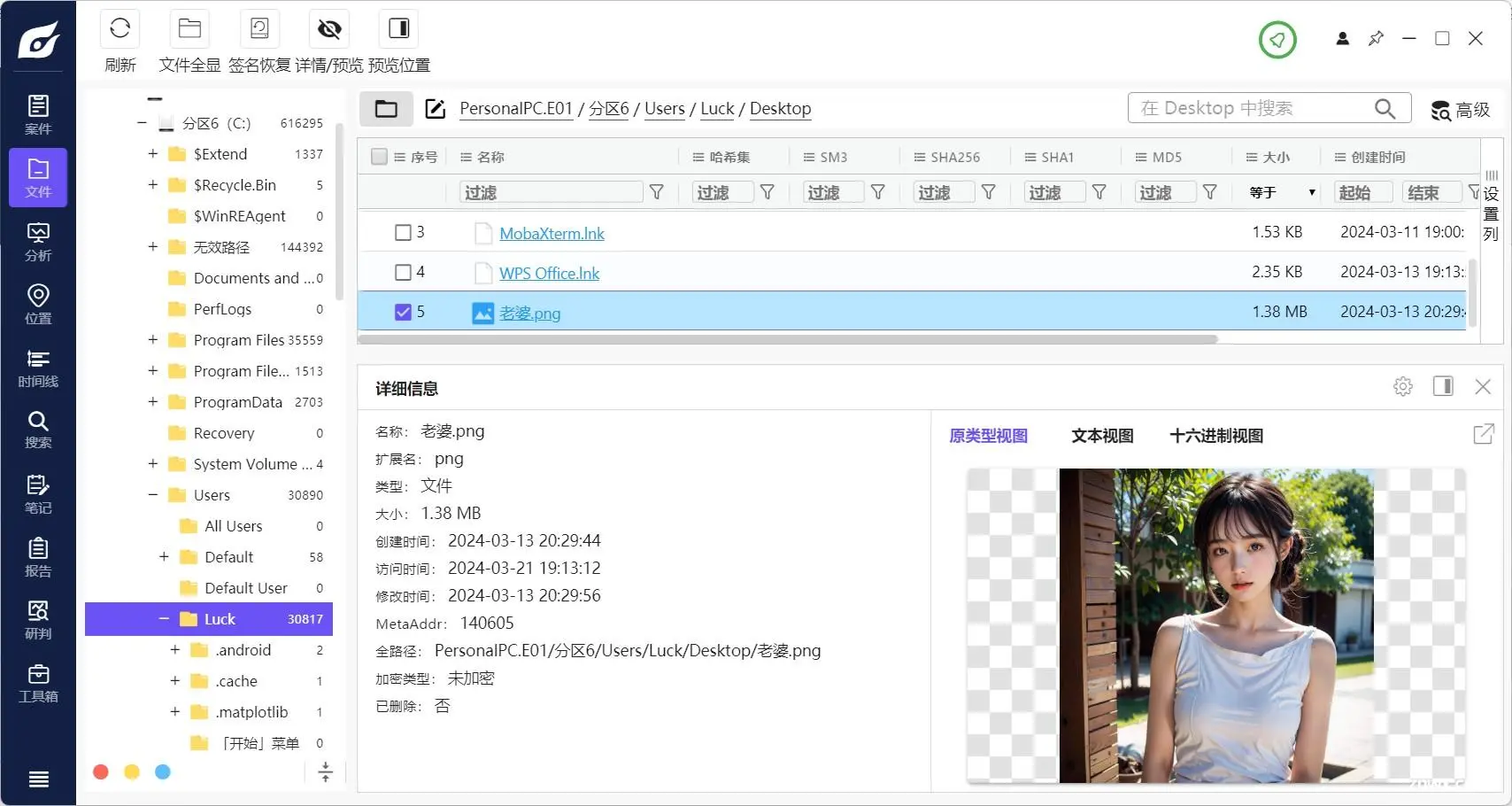Screen dimensions: 1512x806
Task: Click the 预览位置 layout icon
Action: click(399, 29)
